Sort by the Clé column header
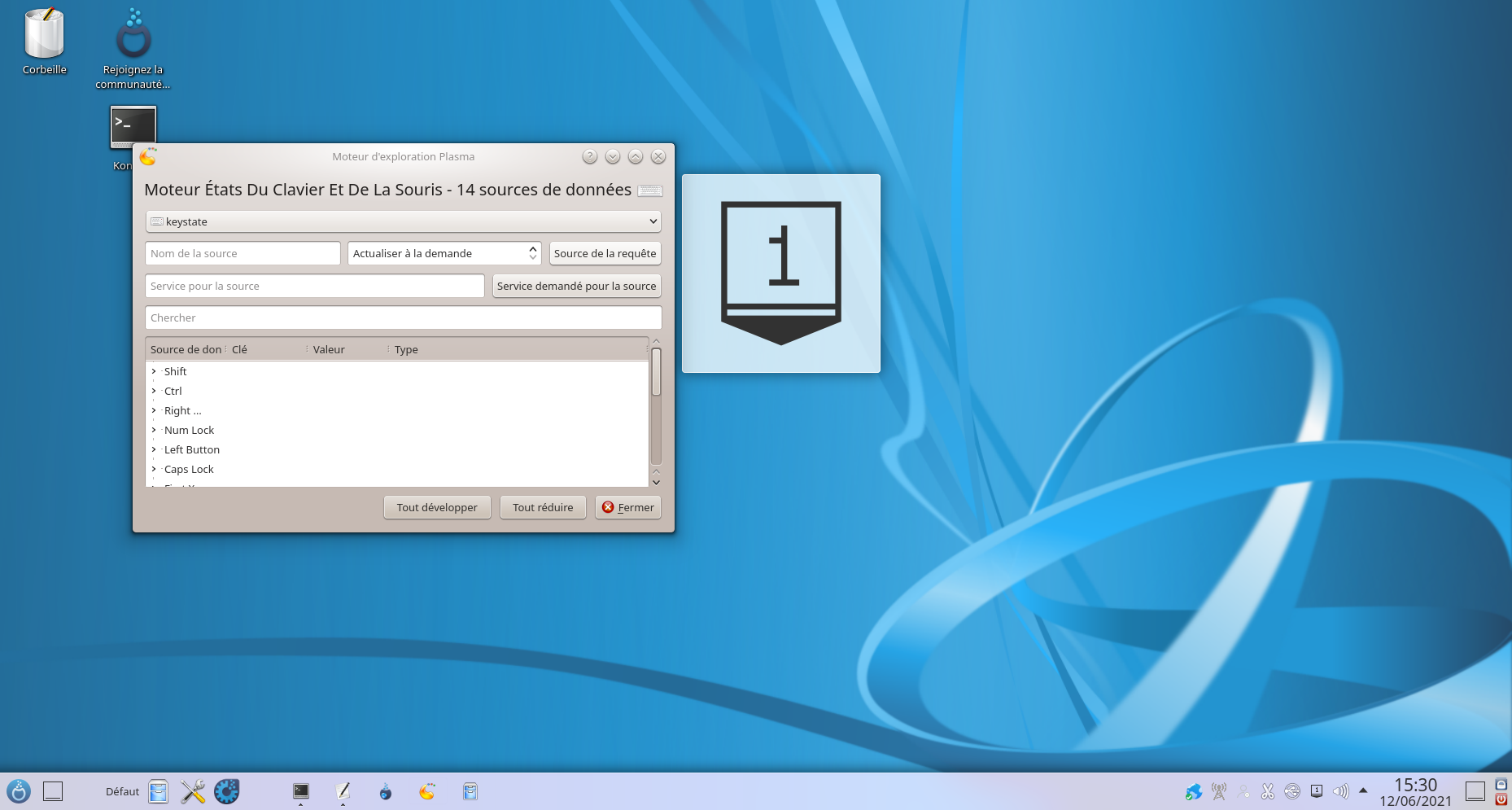 tap(267, 349)
